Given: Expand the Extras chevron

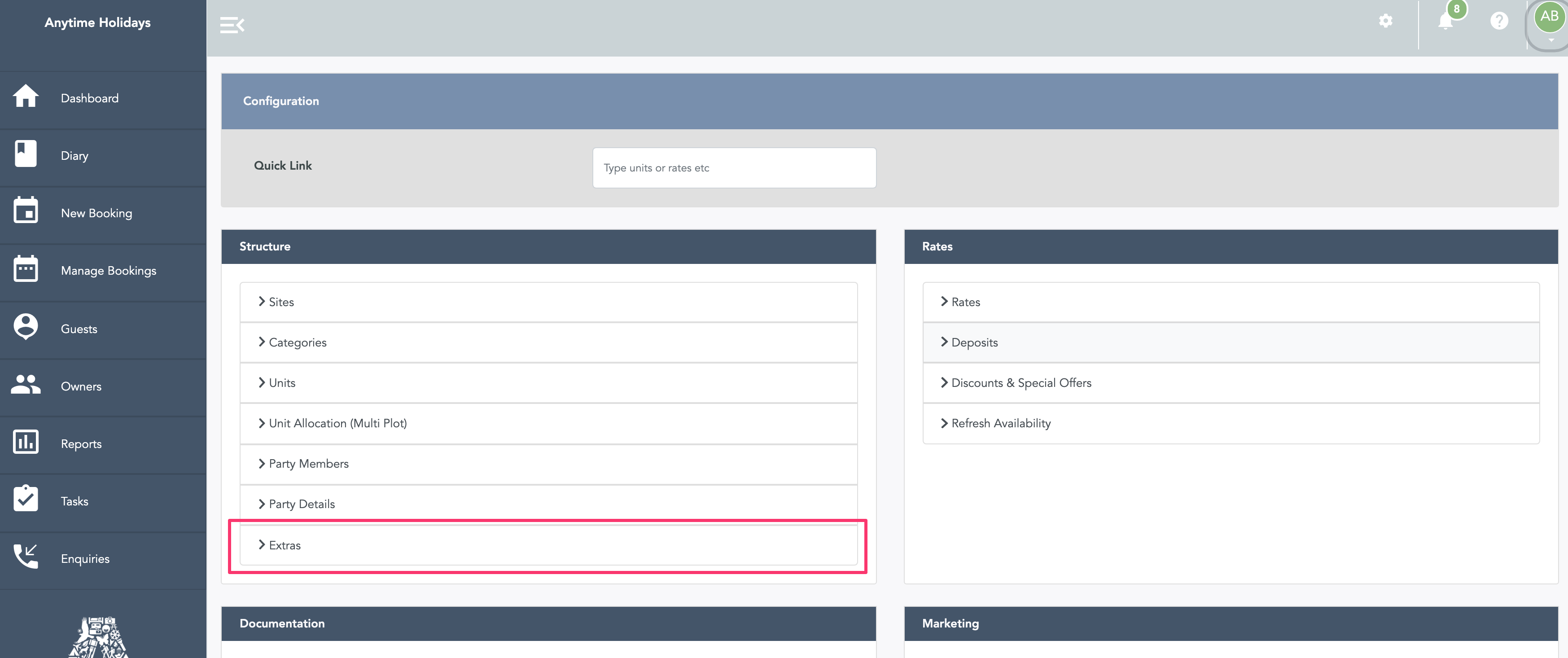Looking at the screenshot, I should point(262,545).
